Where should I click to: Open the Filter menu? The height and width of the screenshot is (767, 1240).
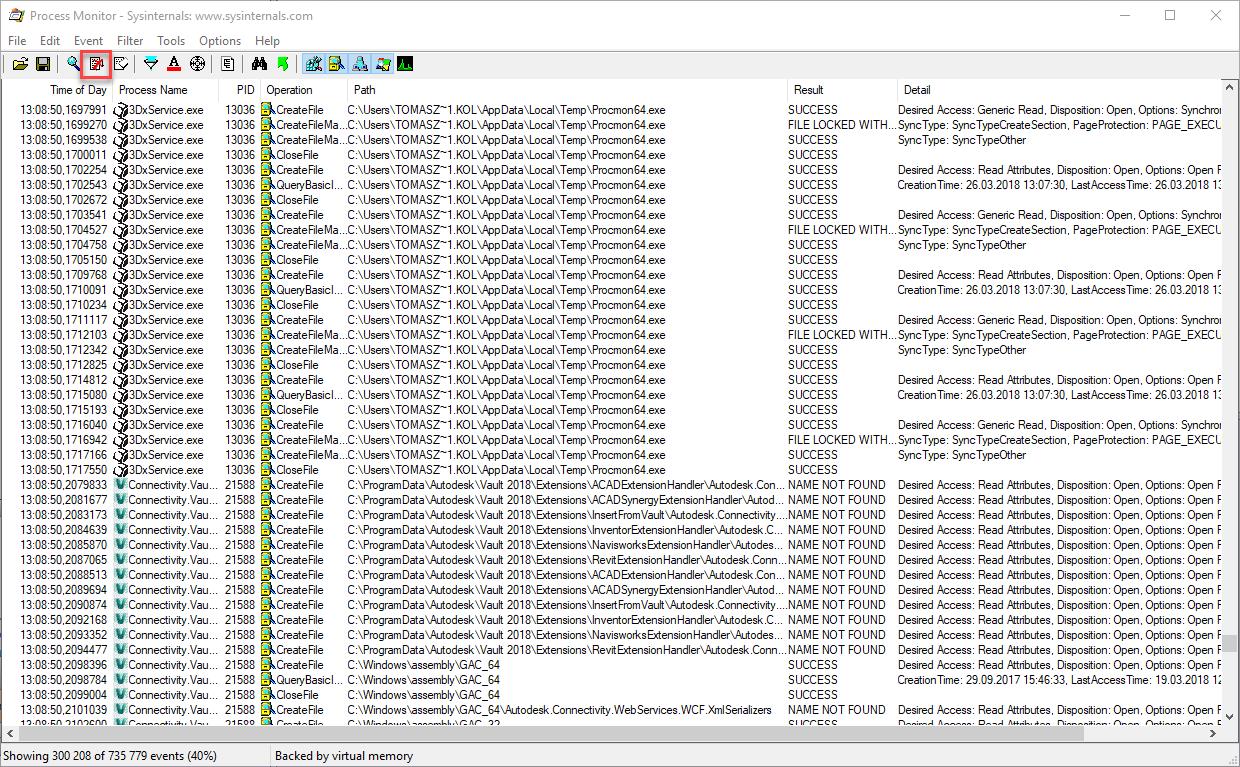130,41
